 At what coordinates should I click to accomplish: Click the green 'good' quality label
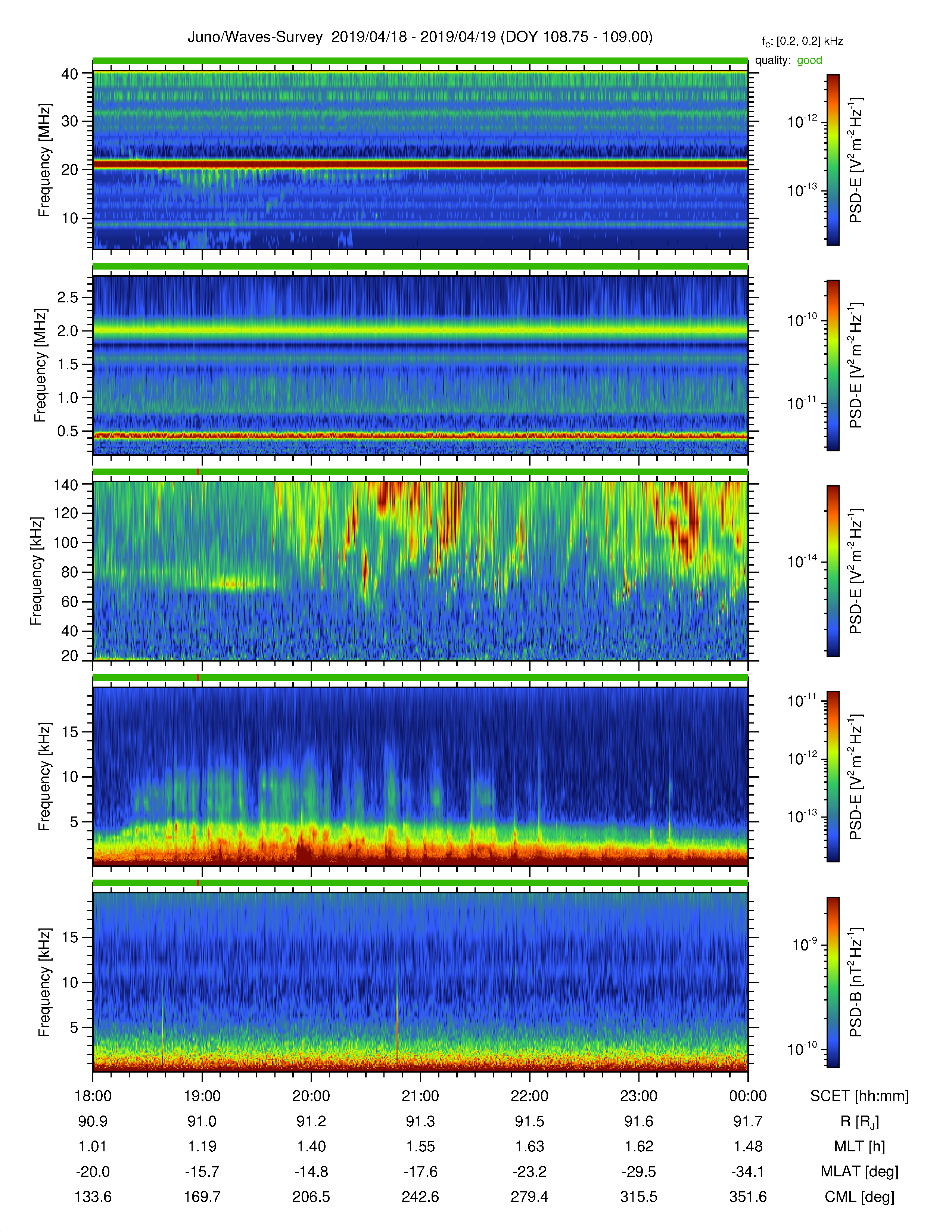tap(809, 60)
